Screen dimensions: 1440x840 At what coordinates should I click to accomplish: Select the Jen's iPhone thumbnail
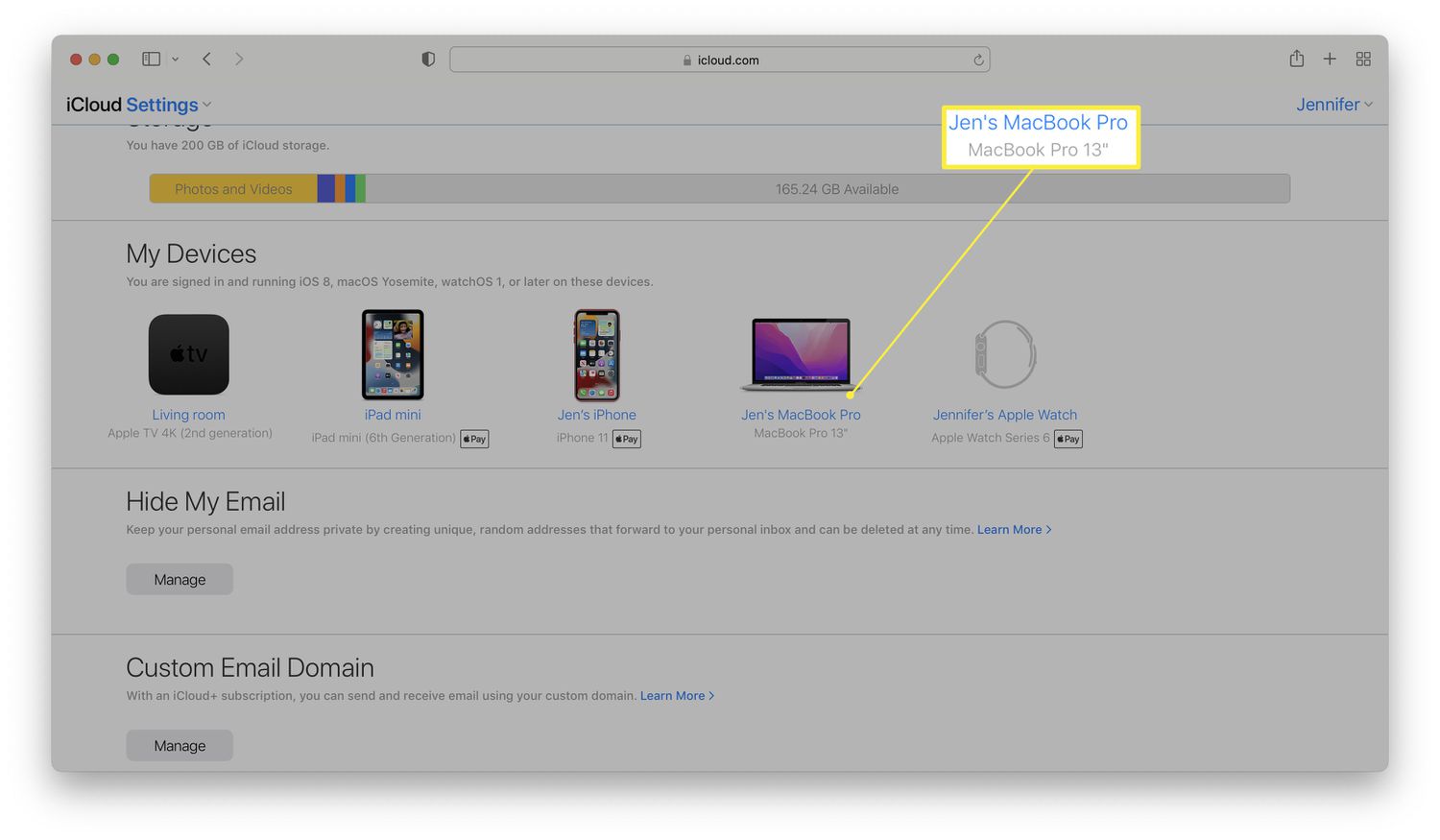tap(596, 355)
